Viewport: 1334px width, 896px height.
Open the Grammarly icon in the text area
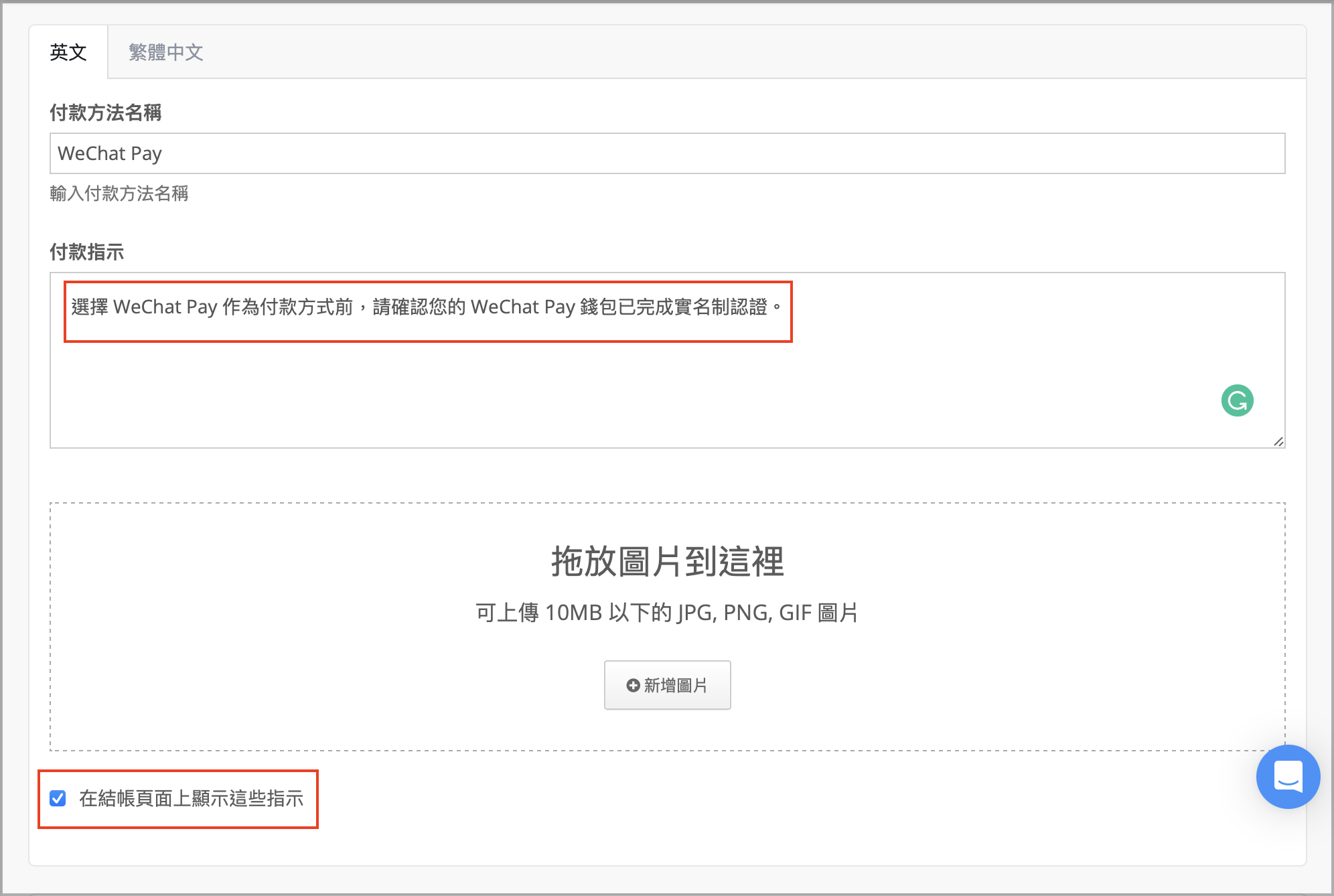[x=1237, y=400]
